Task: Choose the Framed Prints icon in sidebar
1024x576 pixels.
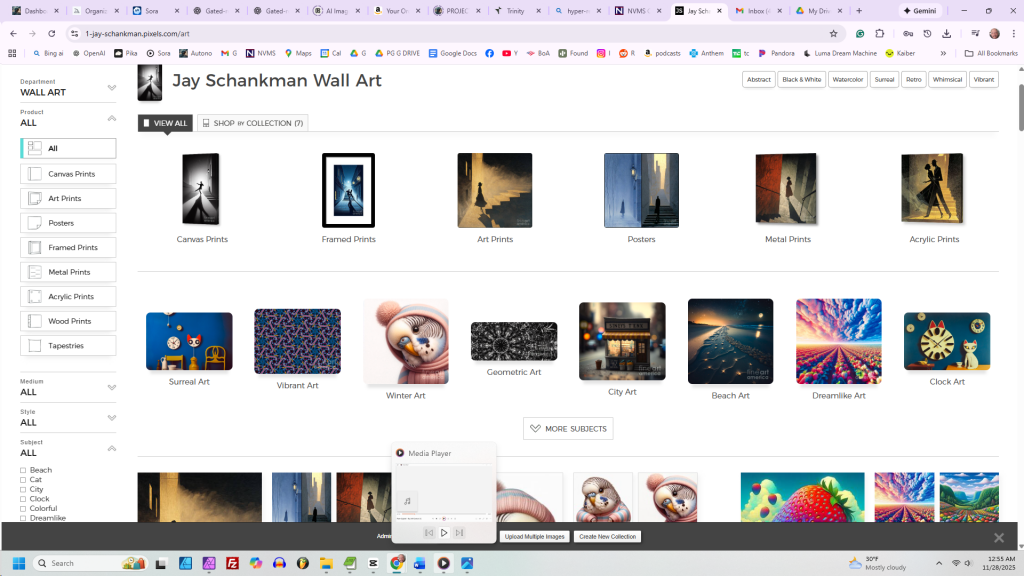Action: 35,247
